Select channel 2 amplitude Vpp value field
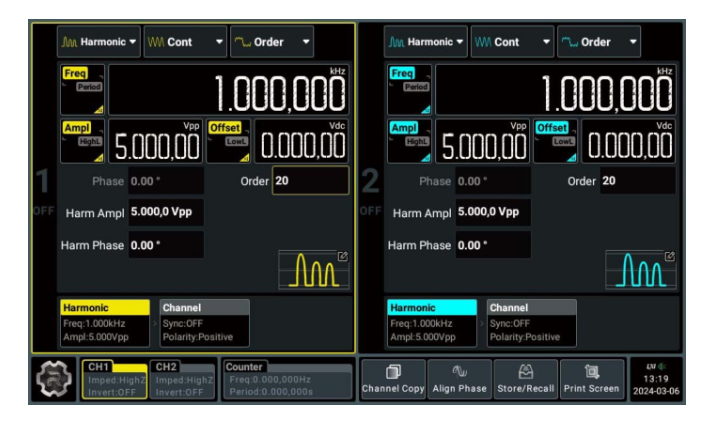The width and height of the screenshot is (713, 428). click(482, 141)
